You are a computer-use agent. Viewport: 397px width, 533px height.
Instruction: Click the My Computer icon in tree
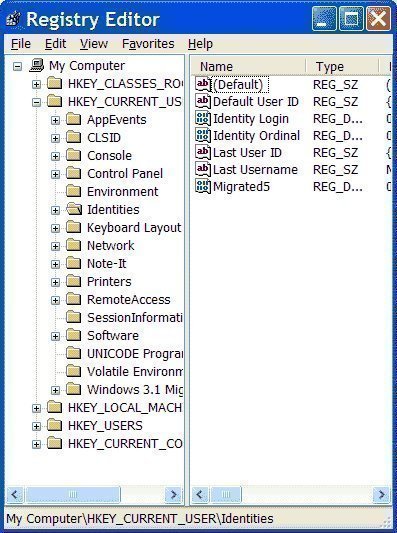click(x=37, y=65)
